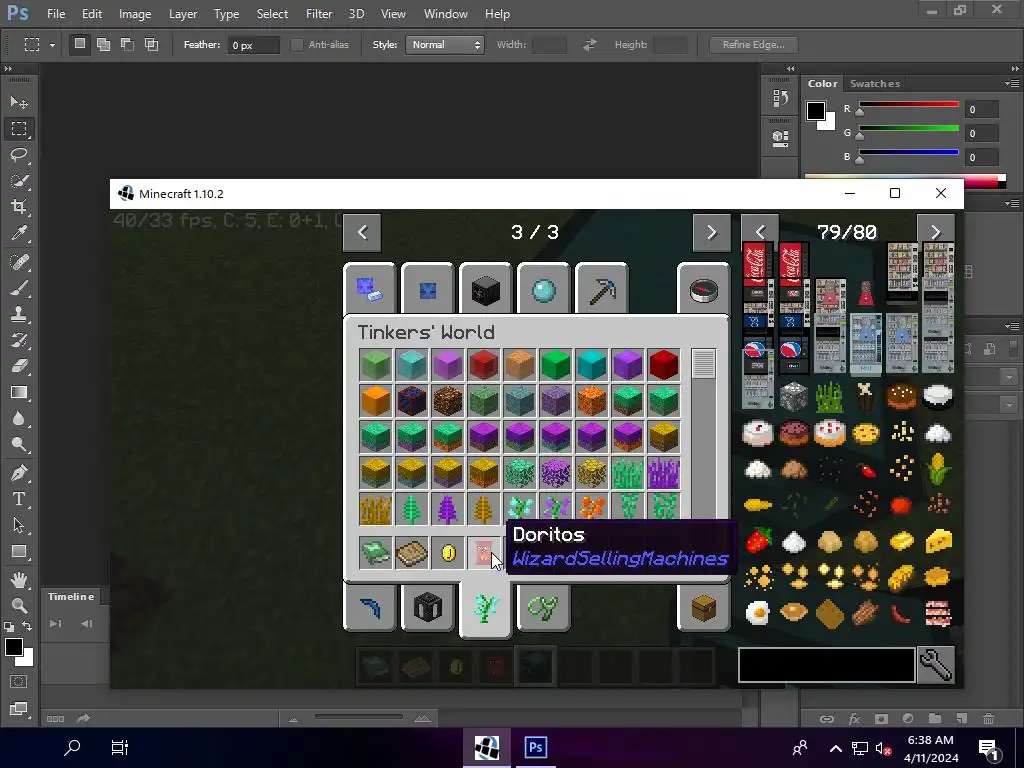This screenshot has width=1024, height=768.
Task: Select the Crop tool
Action: pyautogui.click(x=19, y=207)
